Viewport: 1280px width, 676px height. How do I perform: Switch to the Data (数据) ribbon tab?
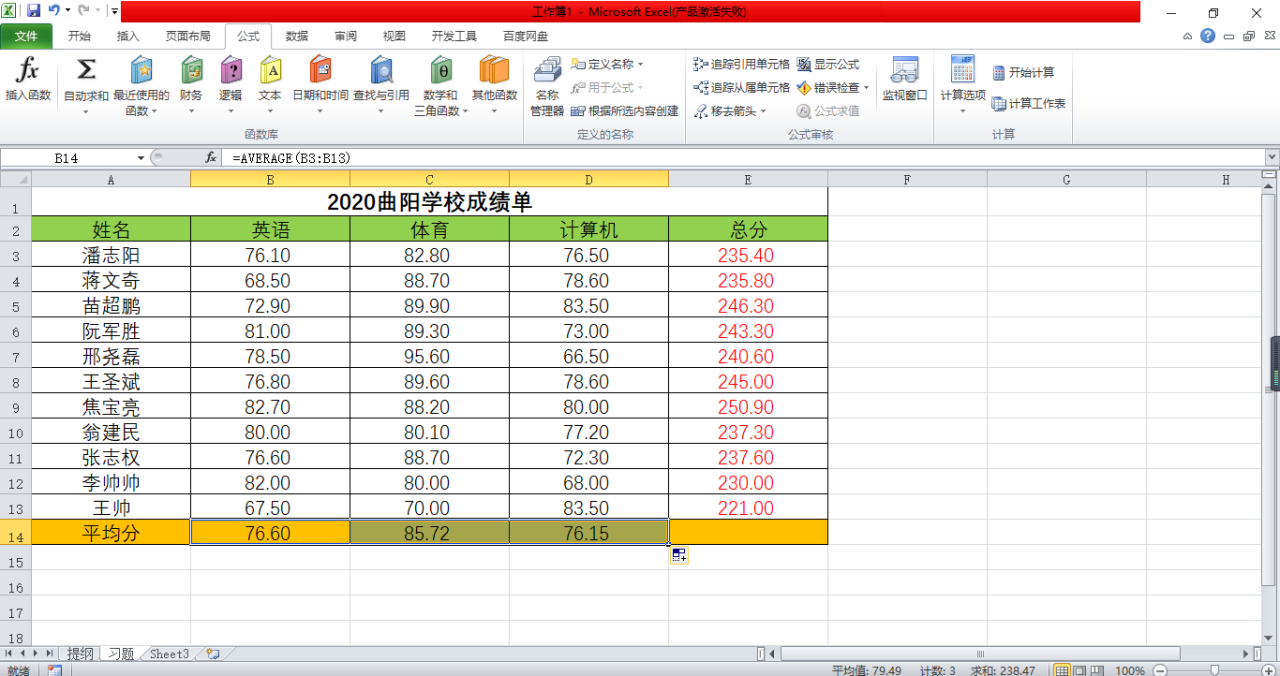tap(297, 36)
